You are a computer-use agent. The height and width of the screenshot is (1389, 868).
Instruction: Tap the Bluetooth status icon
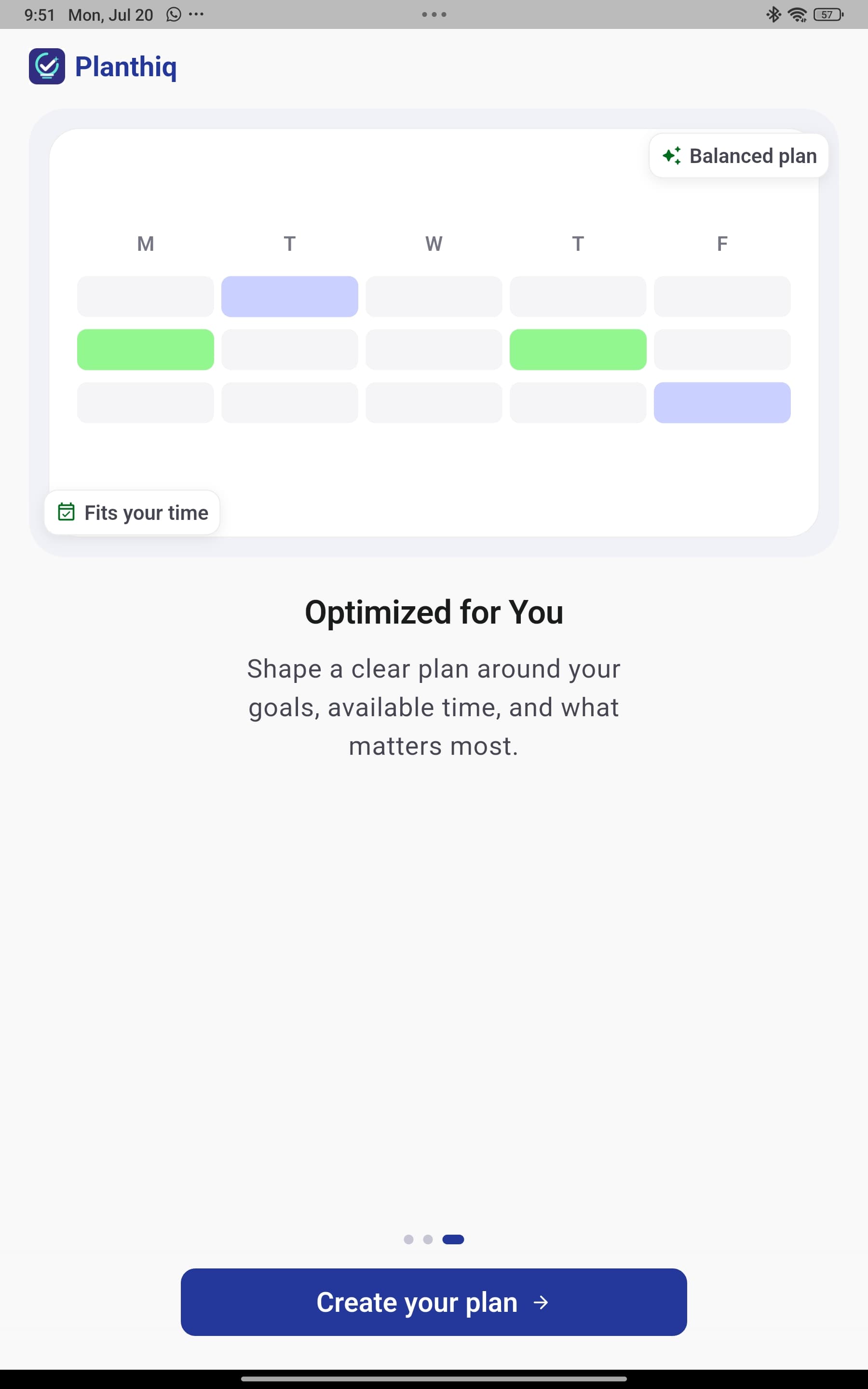tap(773, 14)
